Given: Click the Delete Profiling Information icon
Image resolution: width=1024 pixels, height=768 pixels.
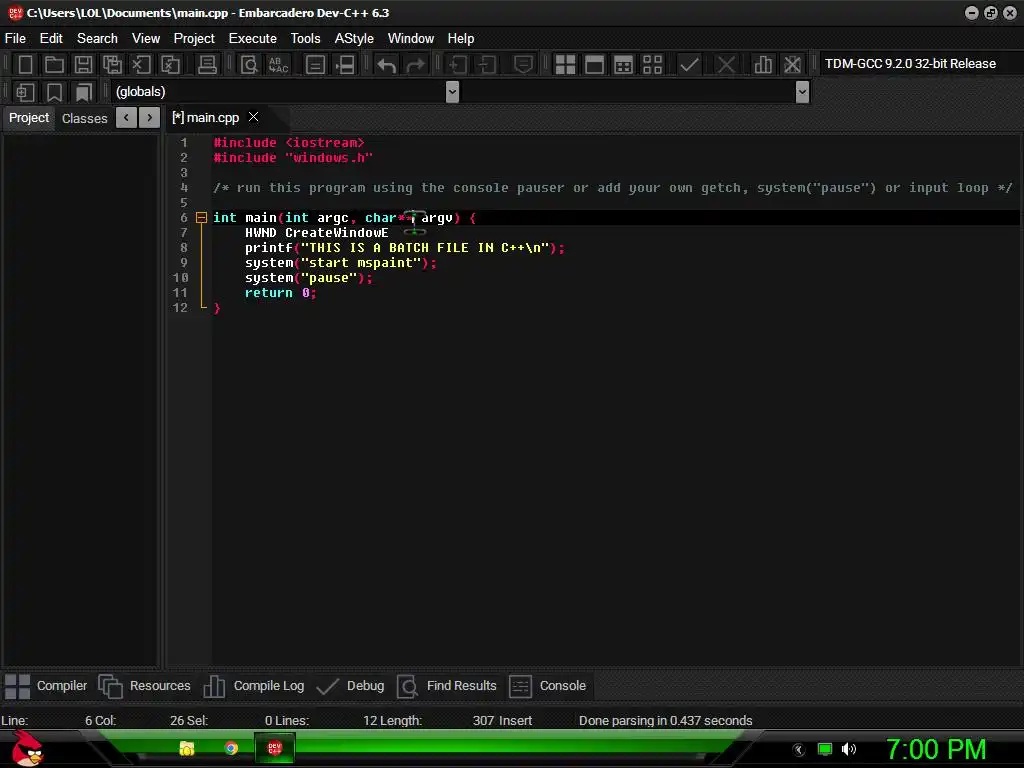Looking at the screenshot, I should click(x=792, y=65).
